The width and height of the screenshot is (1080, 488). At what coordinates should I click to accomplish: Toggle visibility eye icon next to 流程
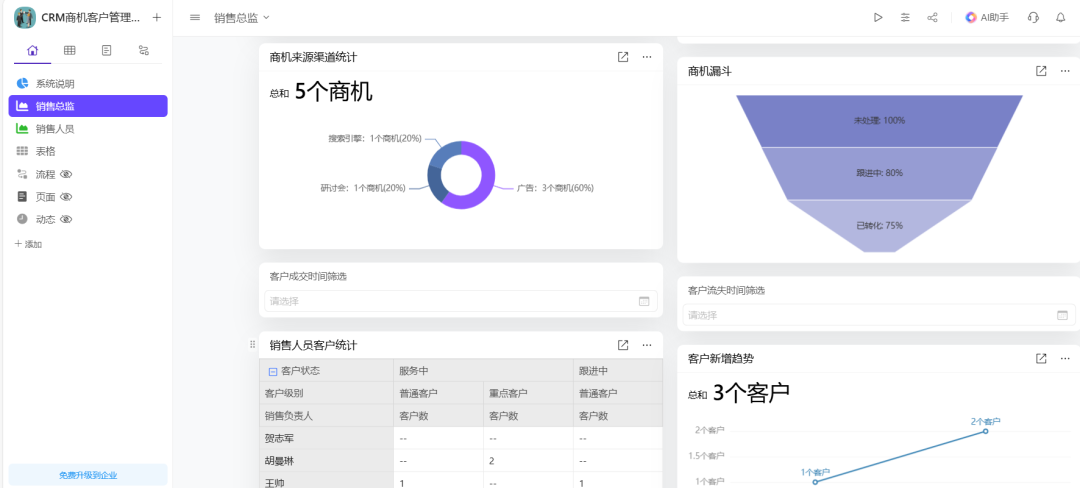[x=67, y=174]
